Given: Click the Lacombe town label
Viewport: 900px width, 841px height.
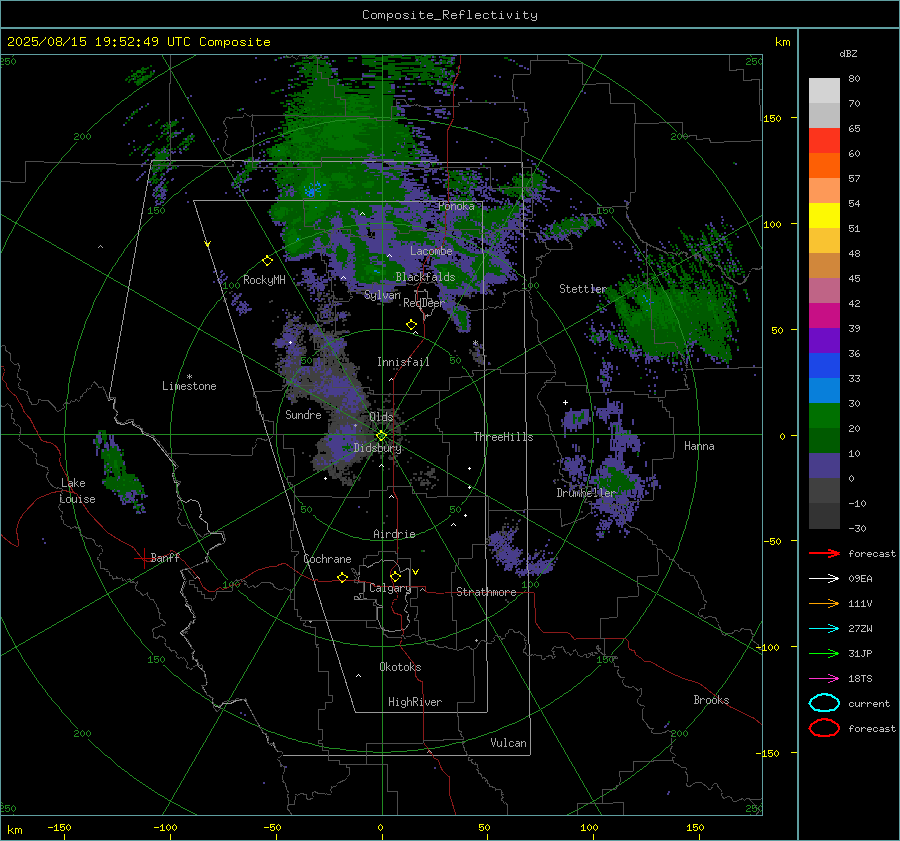Looking at the screenshot, I should pyautogui.click(x=431, y=251).
